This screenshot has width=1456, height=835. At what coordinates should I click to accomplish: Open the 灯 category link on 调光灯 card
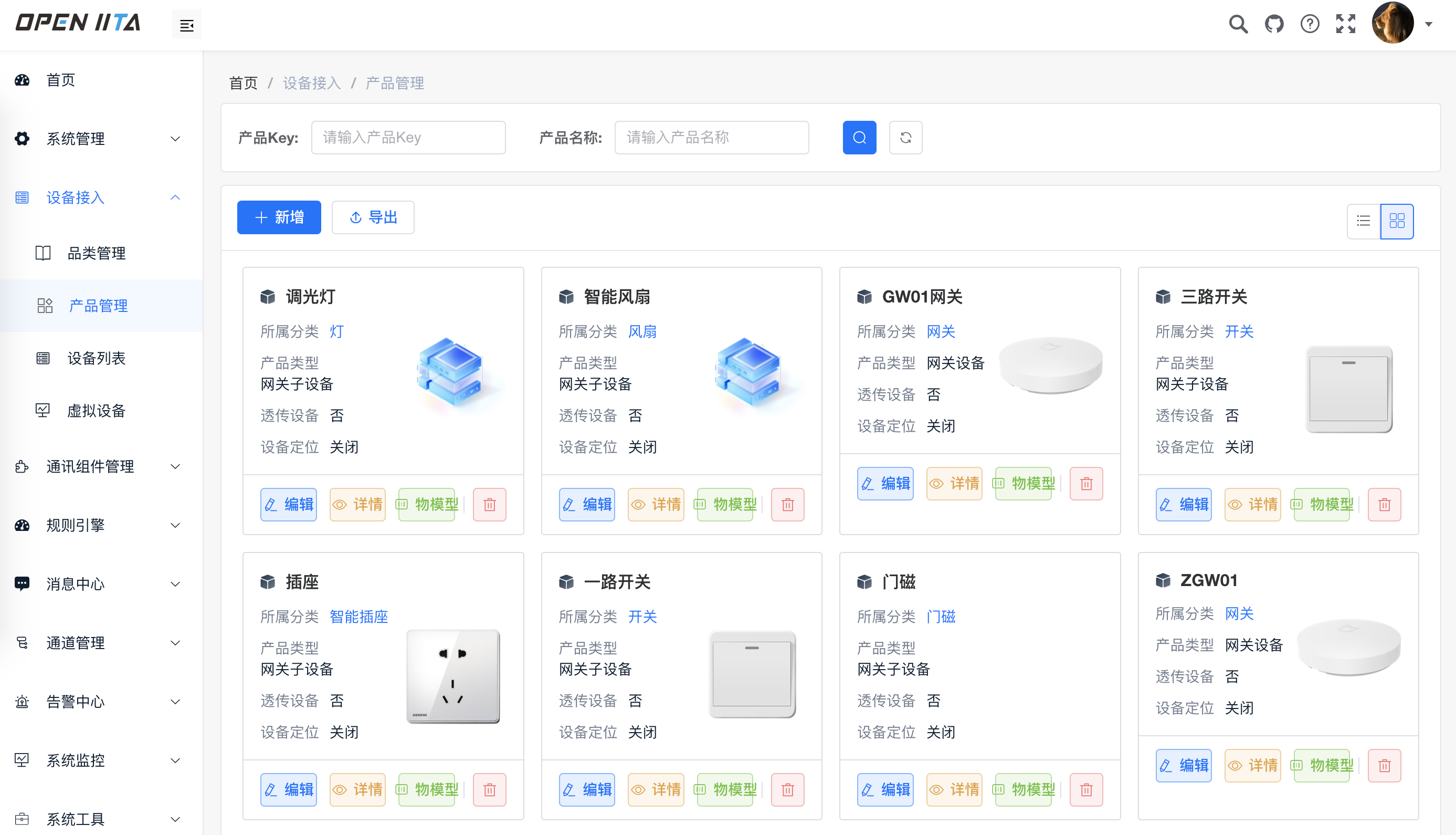tap(336, 331)
